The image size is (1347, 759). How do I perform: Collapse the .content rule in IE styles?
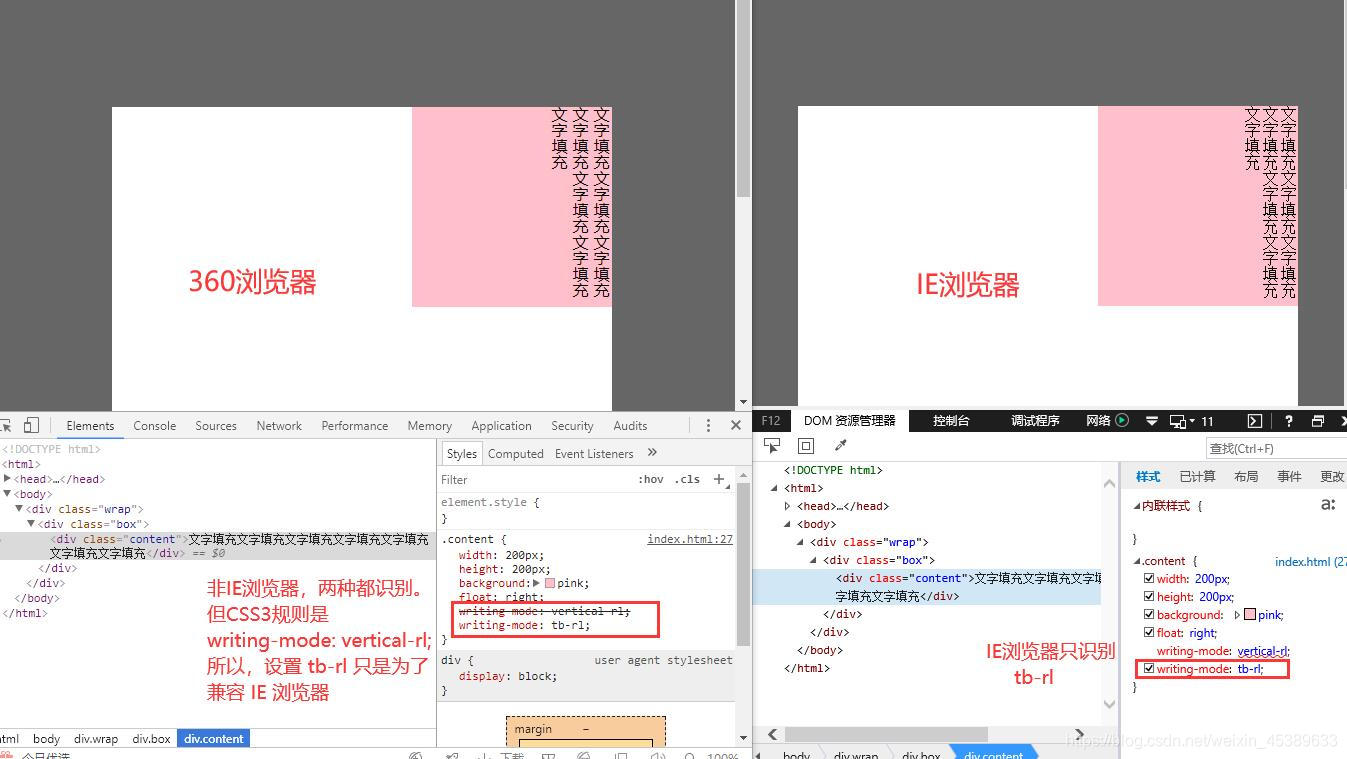point(1137,561)
